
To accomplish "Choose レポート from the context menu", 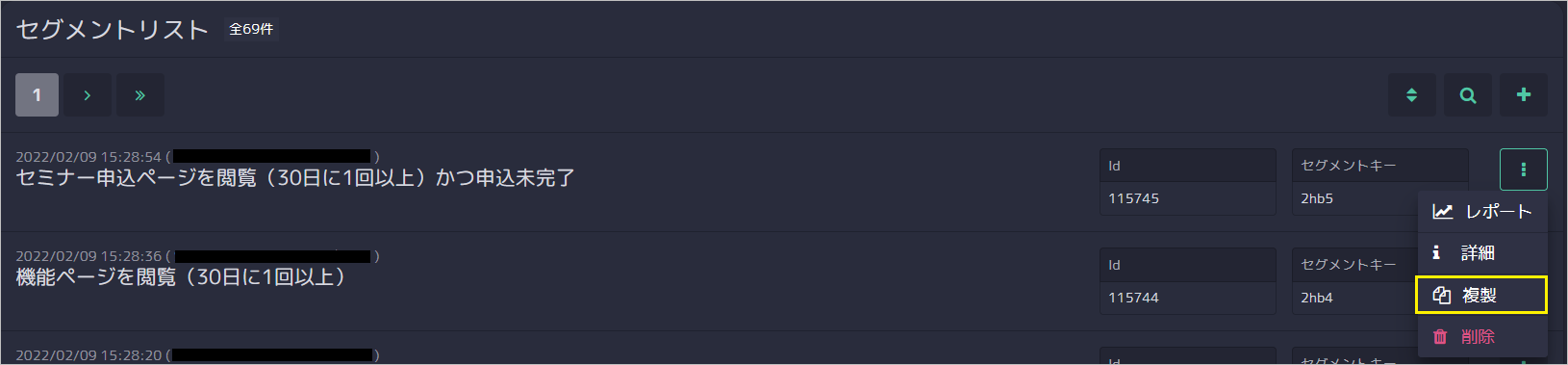I will point(1482,212).
